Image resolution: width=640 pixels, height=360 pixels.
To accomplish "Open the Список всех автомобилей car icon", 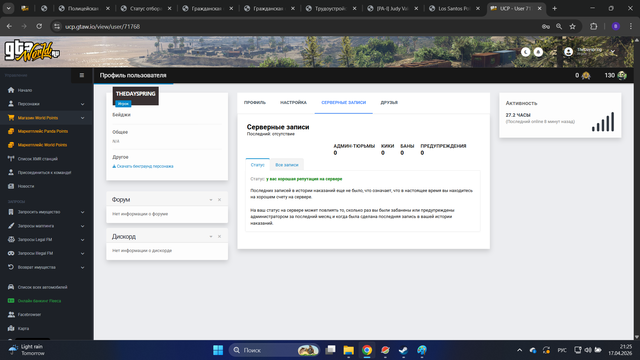I will 11,287.
